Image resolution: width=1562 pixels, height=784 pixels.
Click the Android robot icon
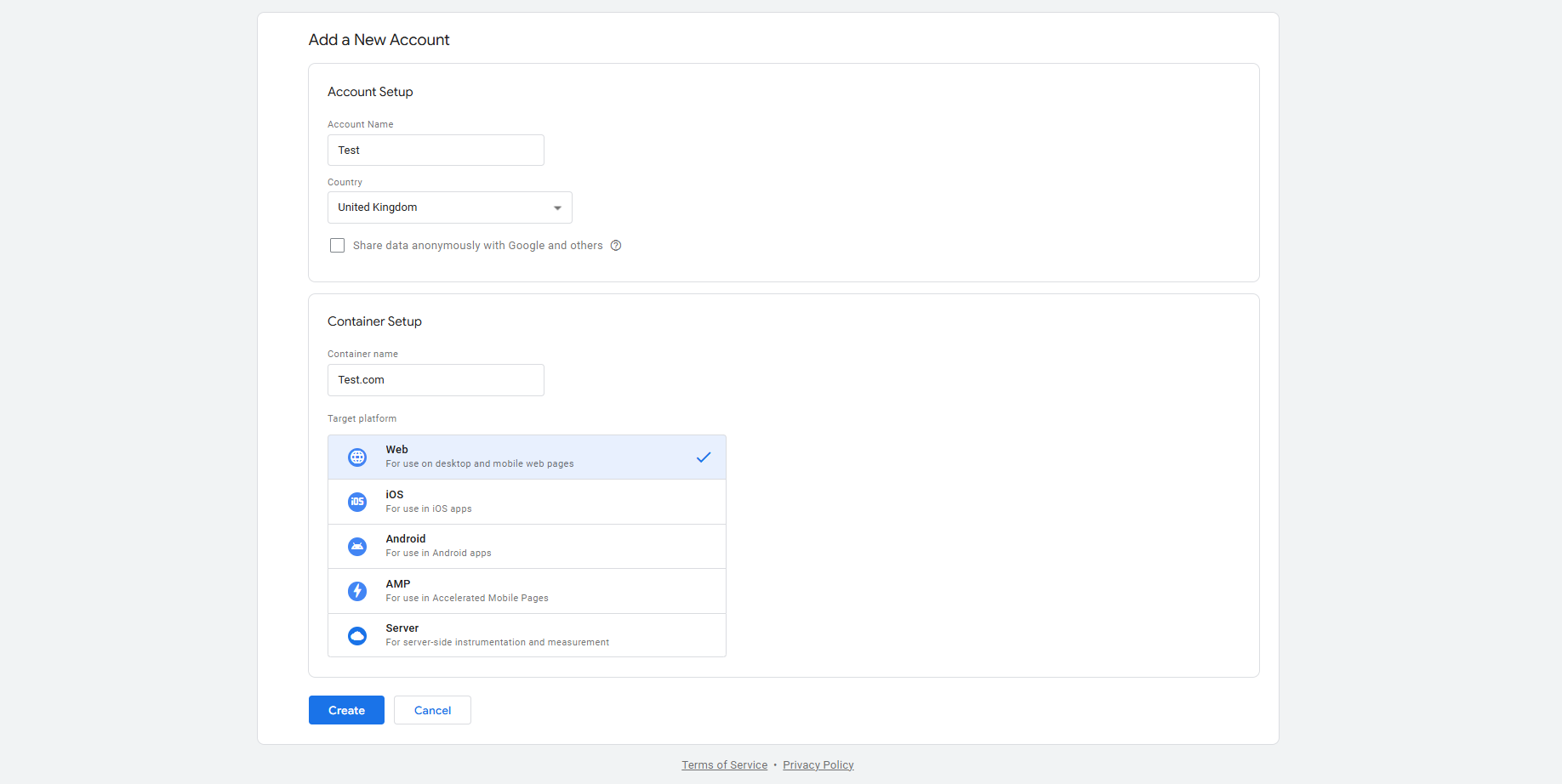pyautogui.click(x=357, y=547)
